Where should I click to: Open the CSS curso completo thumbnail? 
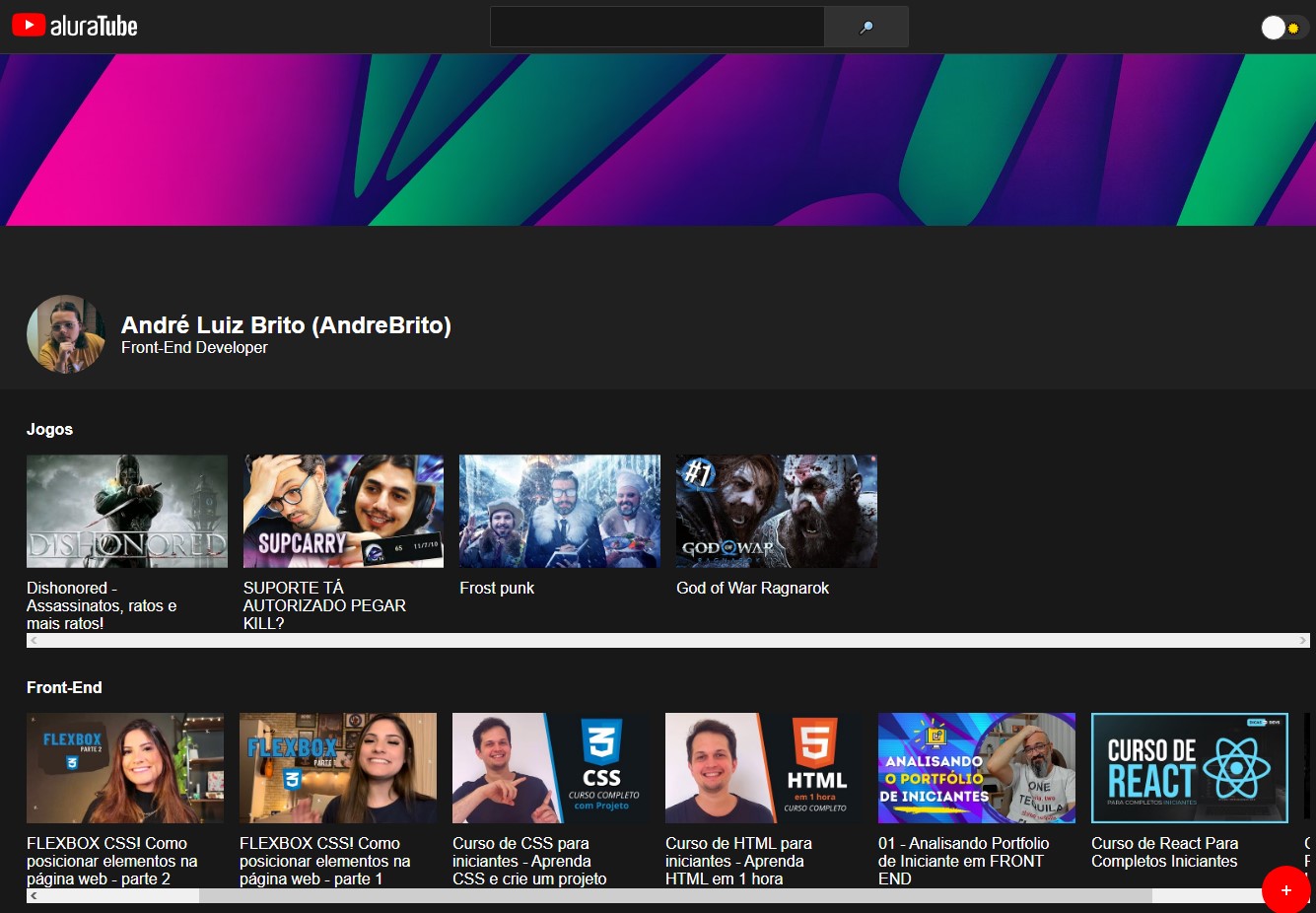pyautogui.click(x=551, y=768)
